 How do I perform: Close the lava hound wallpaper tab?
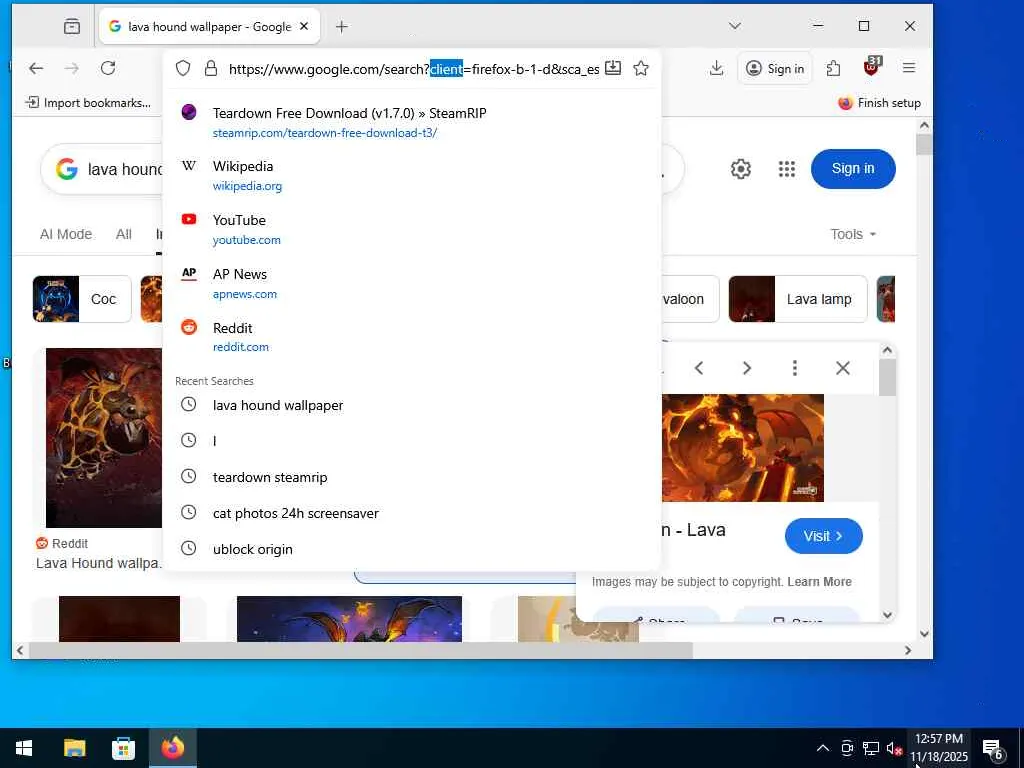(x=304, y=26)
